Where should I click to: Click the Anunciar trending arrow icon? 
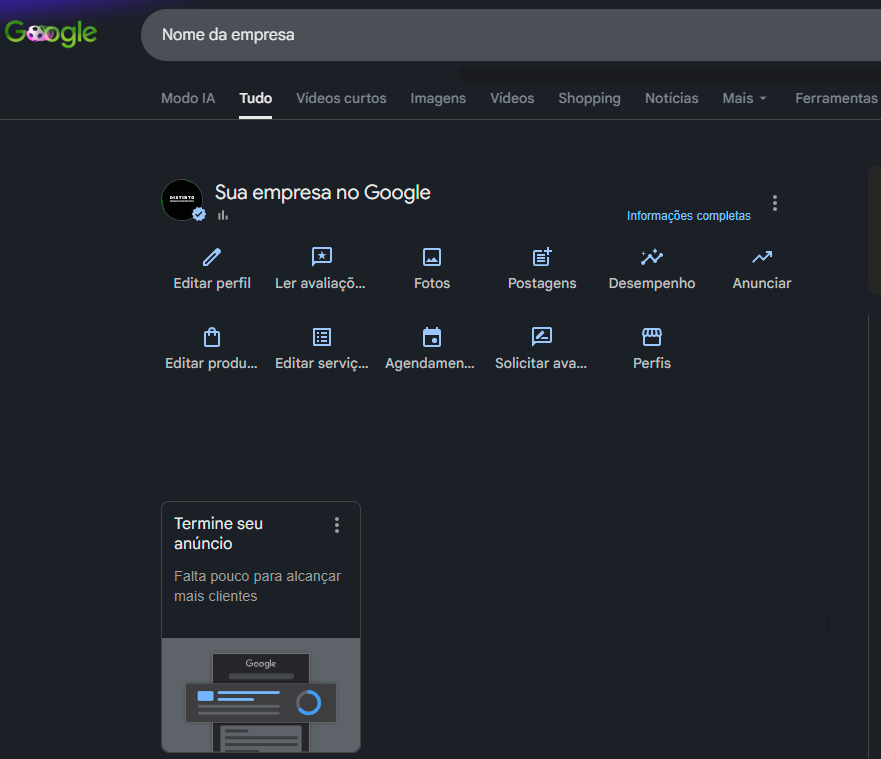tap(762, 257)
